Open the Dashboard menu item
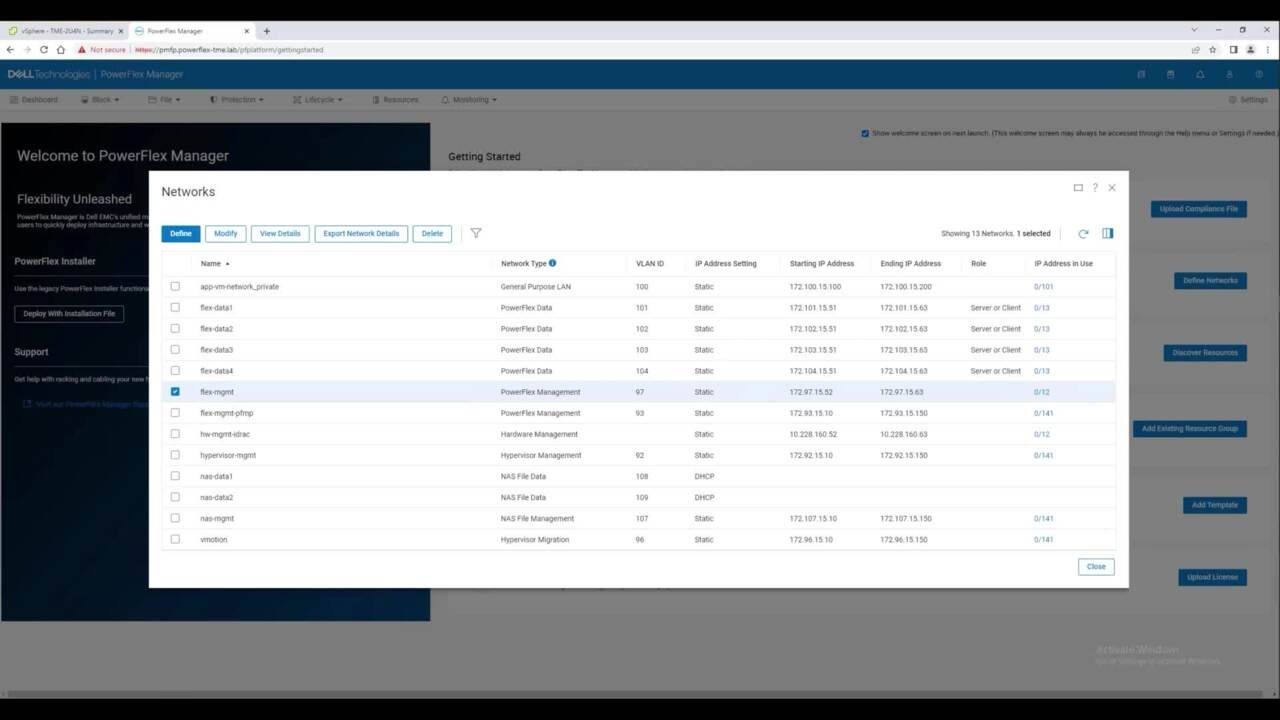The image size is (1280, 720). 34,100
